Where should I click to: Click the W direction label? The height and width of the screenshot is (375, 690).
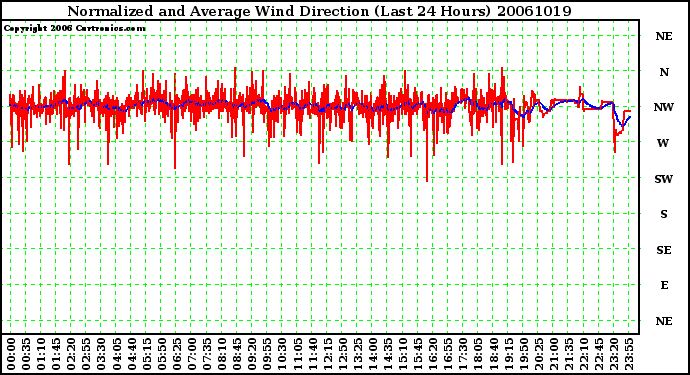(663, 143)
